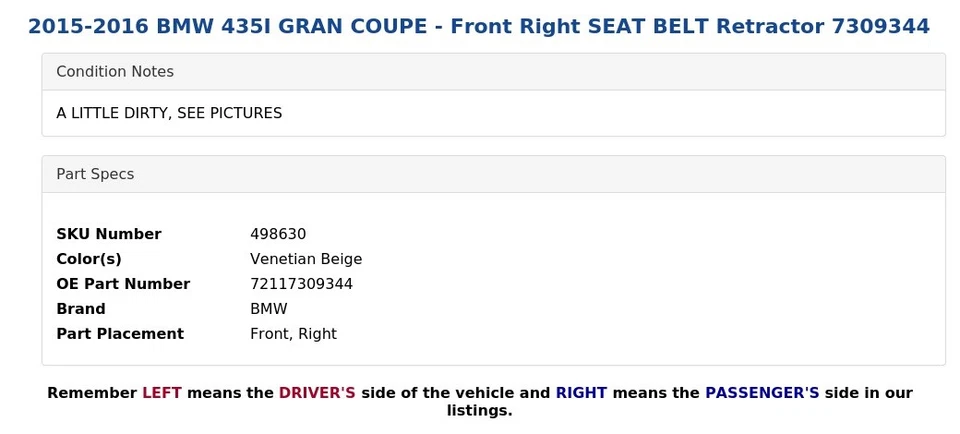Click the BMW brand value
Viewport: 960px width, 434px height.
click(x=268, y=309)
